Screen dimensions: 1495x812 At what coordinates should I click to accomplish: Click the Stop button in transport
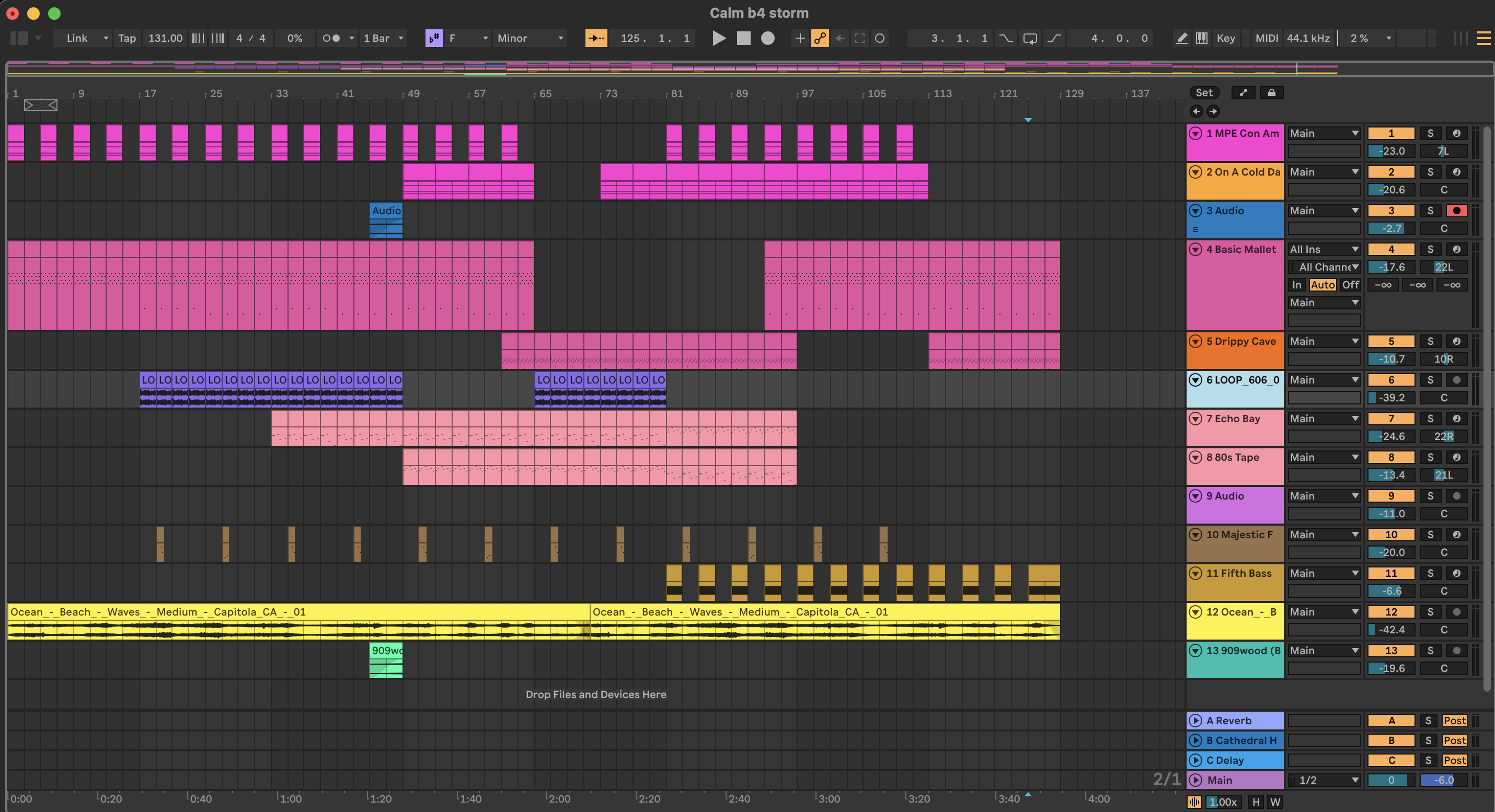(x=743, y=38)
